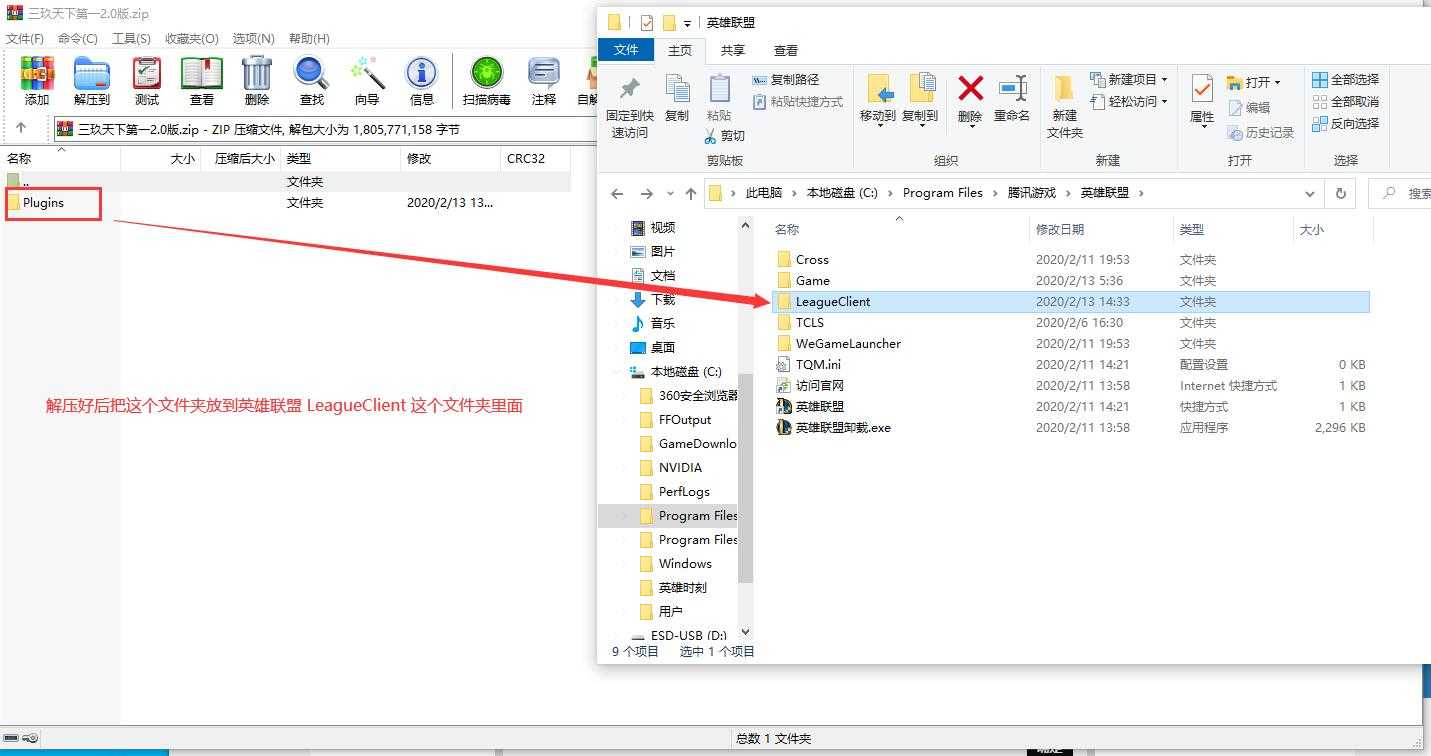Click 反向选择 (Invert selection)
This screenshot has height=756, width=1431.
coord(1346,124)
